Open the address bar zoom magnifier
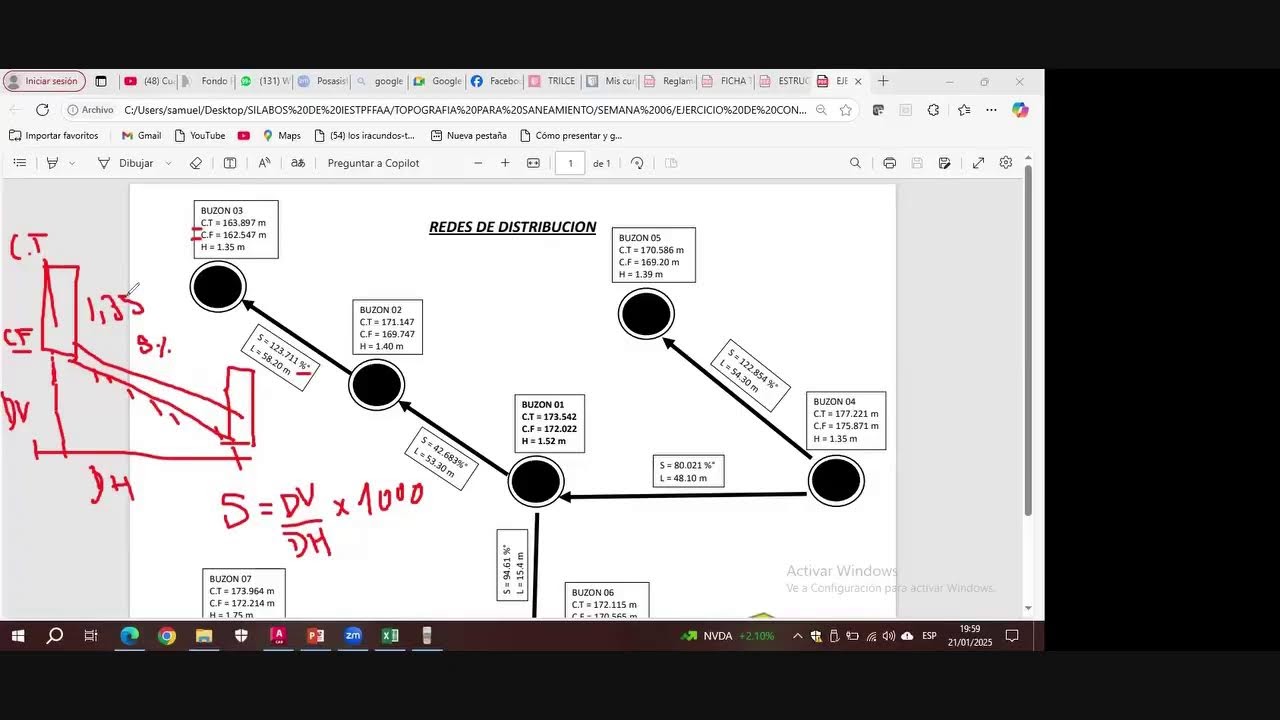 [821, 110]
